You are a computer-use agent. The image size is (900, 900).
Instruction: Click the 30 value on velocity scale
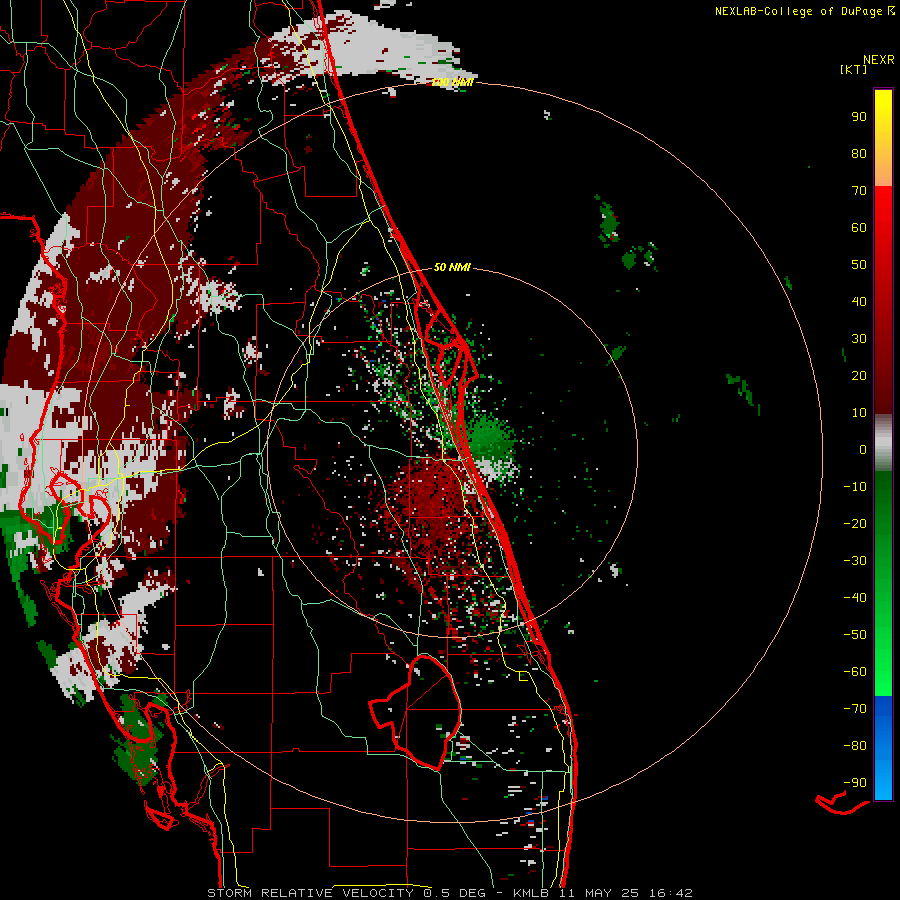point(859,339)
